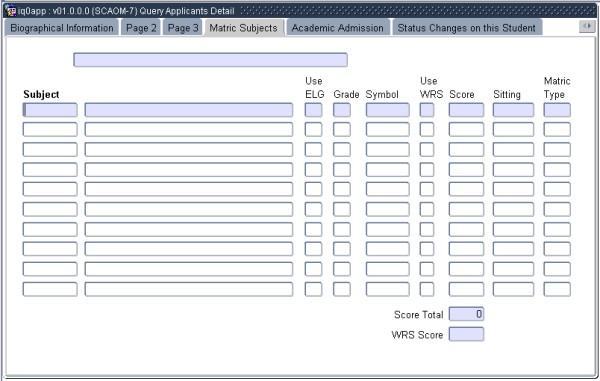Click the WRS Score label

click(x=417, y=335)
